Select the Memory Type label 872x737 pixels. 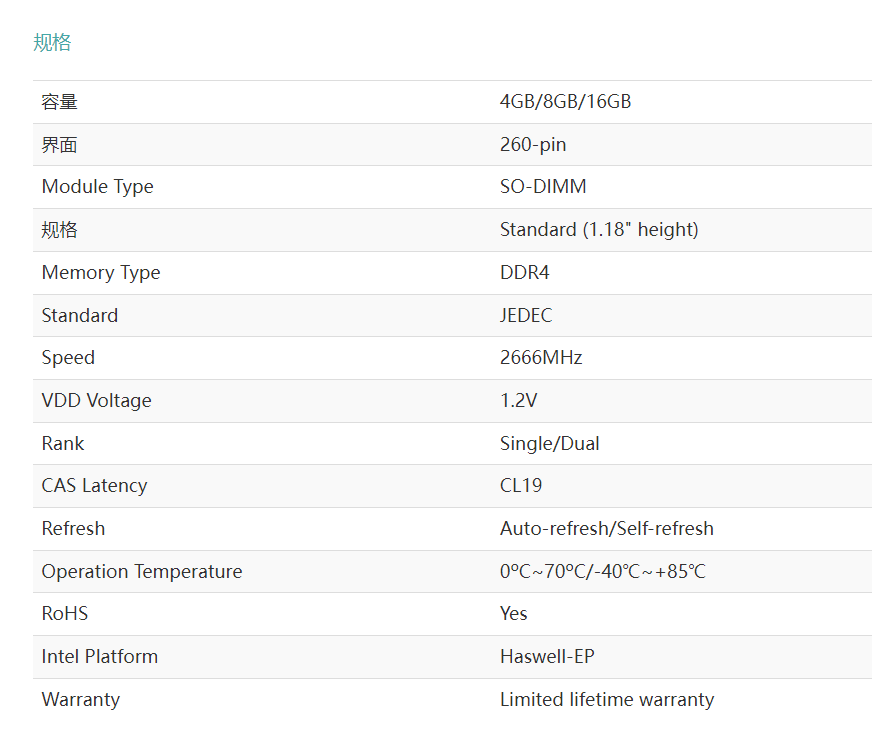(101, 273)
